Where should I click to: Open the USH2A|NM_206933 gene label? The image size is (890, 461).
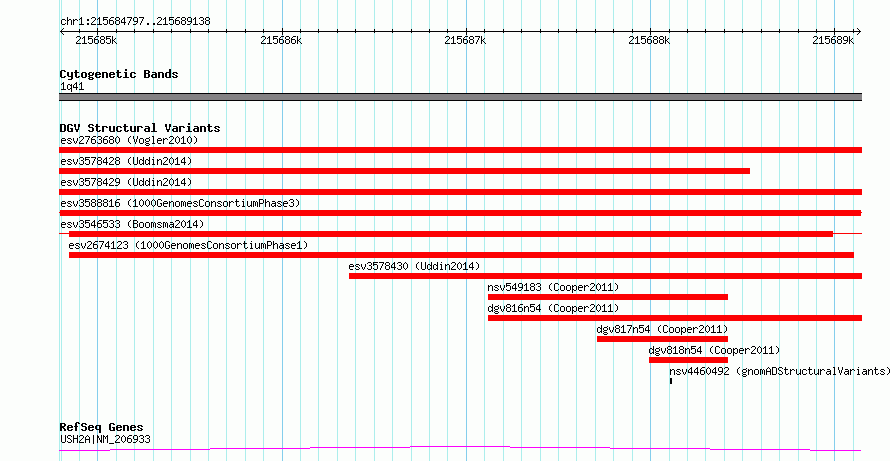pyautogui.click(x=105, y=439)
